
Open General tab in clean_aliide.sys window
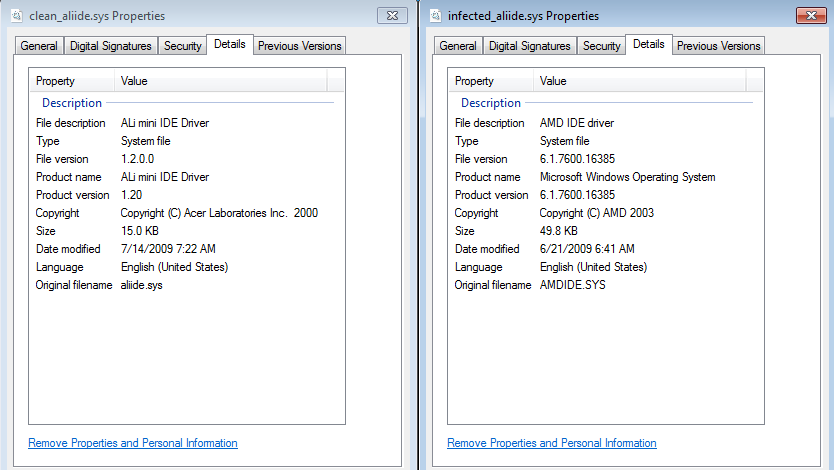click(39, 46)
